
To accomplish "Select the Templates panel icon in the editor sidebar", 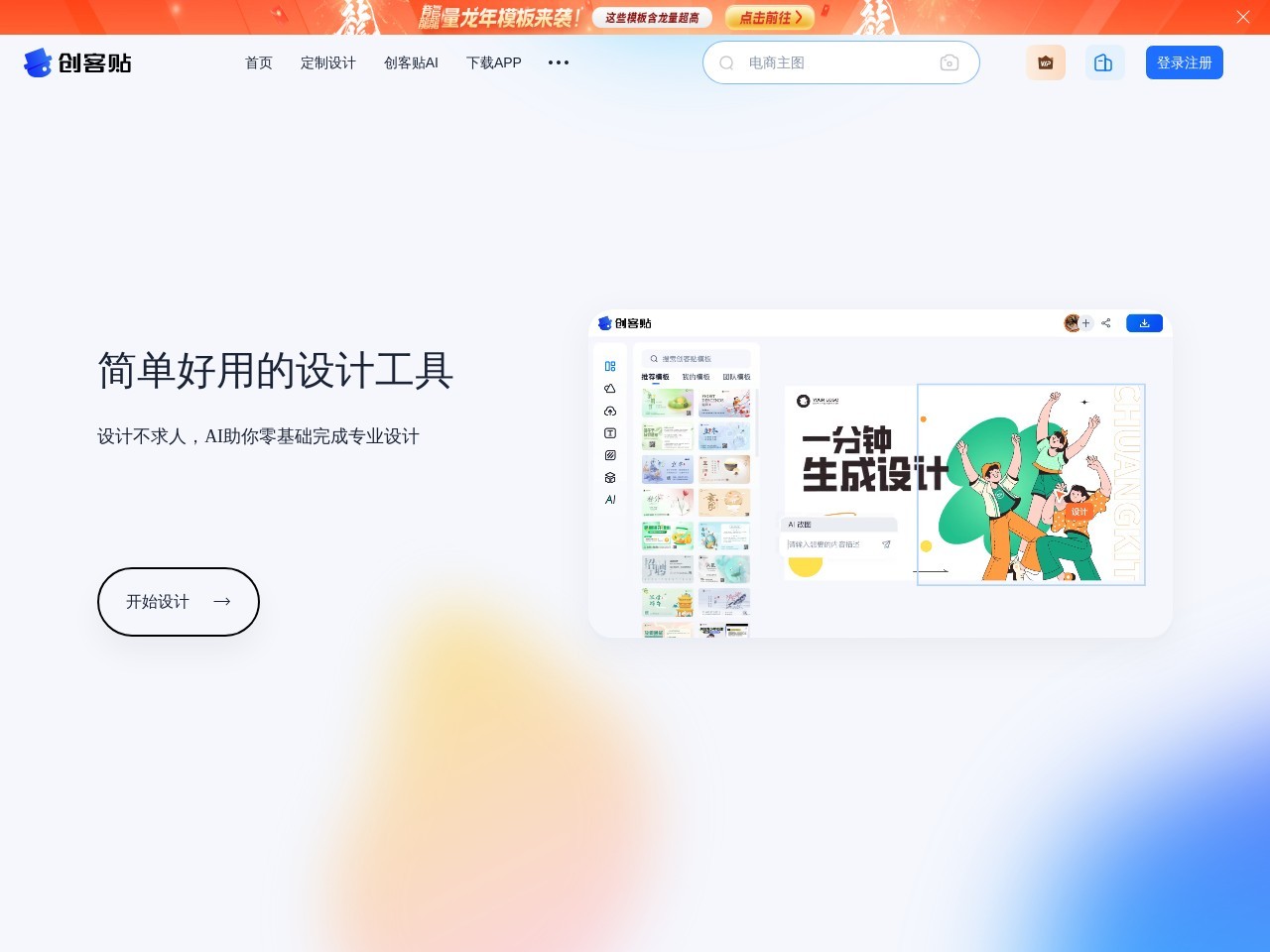I will (610, 366).
